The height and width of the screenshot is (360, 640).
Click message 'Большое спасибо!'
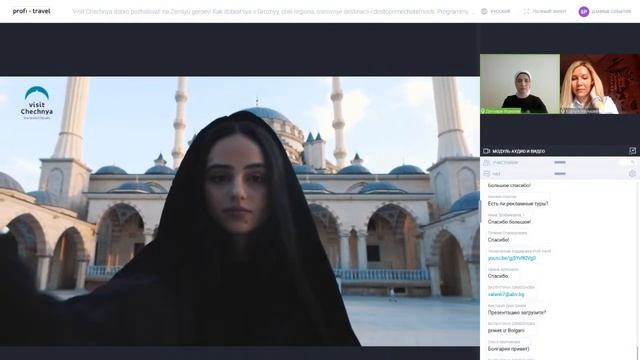tap(509, 186)
